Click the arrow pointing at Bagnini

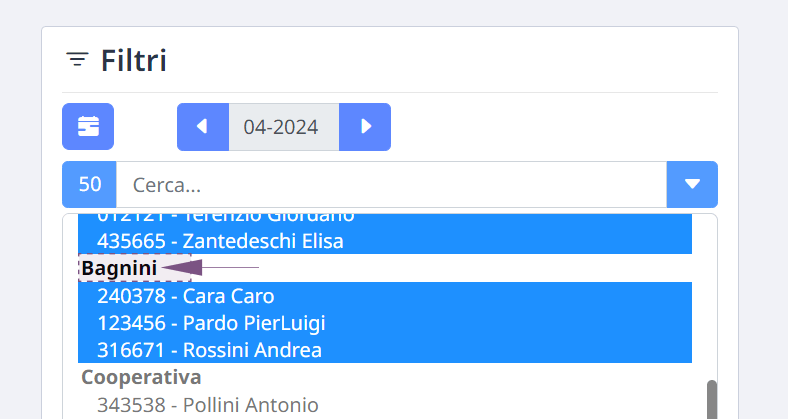(210, 267)
